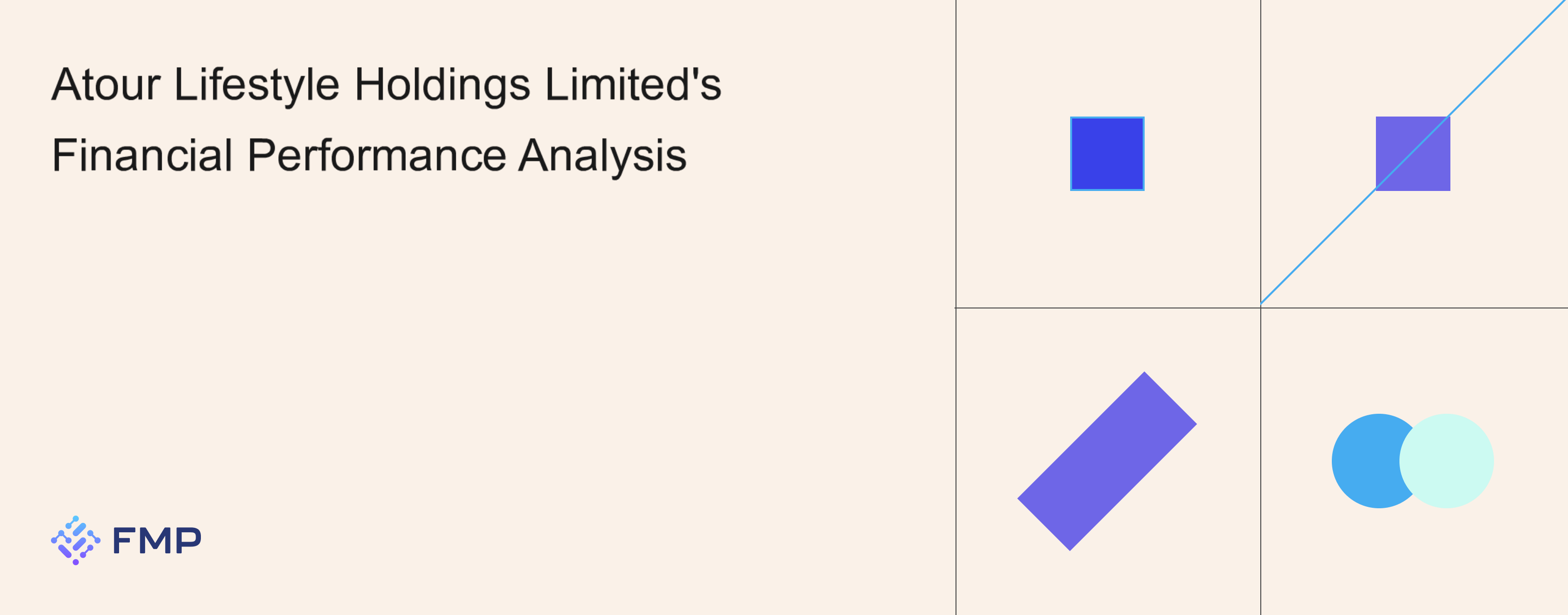Click the word "Performance" in the heading

click(x=376, y=155)
